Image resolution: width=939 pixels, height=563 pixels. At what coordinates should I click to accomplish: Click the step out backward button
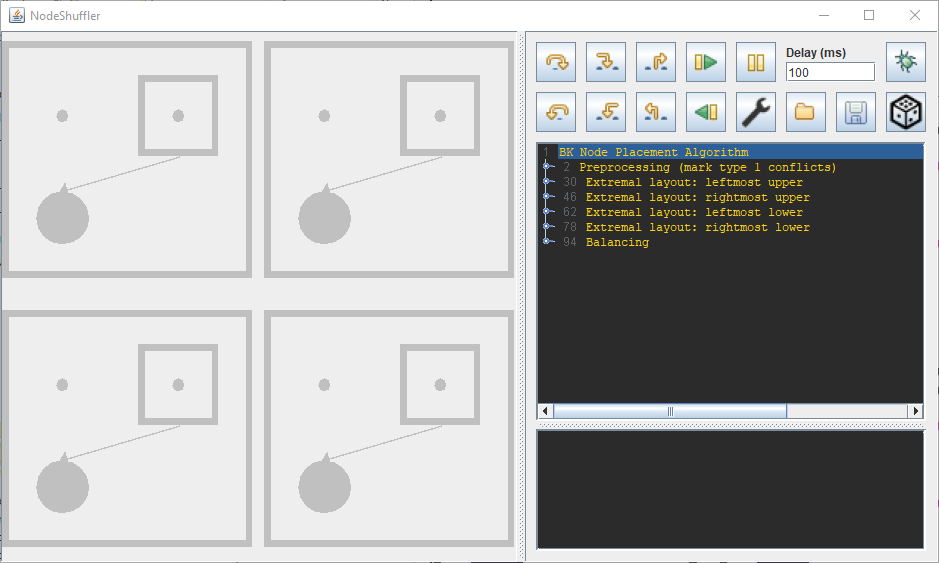[x=656, y=112]
